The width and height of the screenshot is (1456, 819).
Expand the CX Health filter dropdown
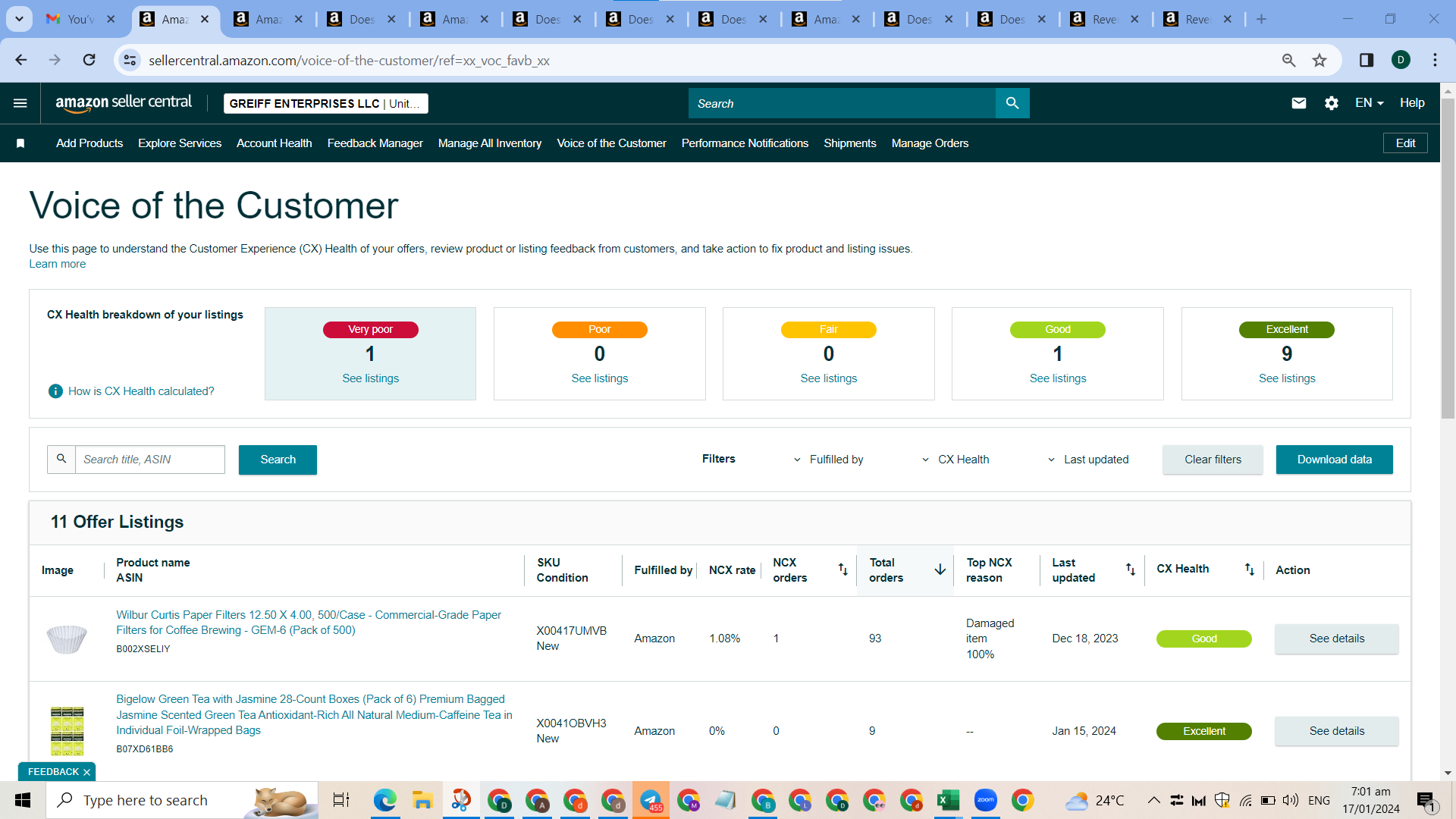tap(955, 460)
